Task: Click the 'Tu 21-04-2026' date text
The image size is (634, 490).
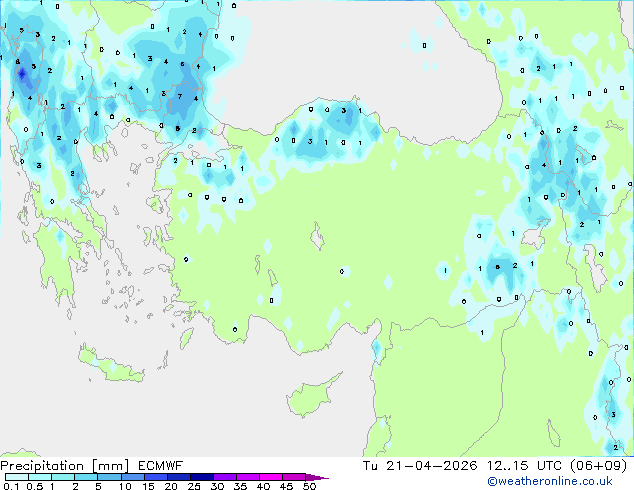Action: (x=420, y=466)
